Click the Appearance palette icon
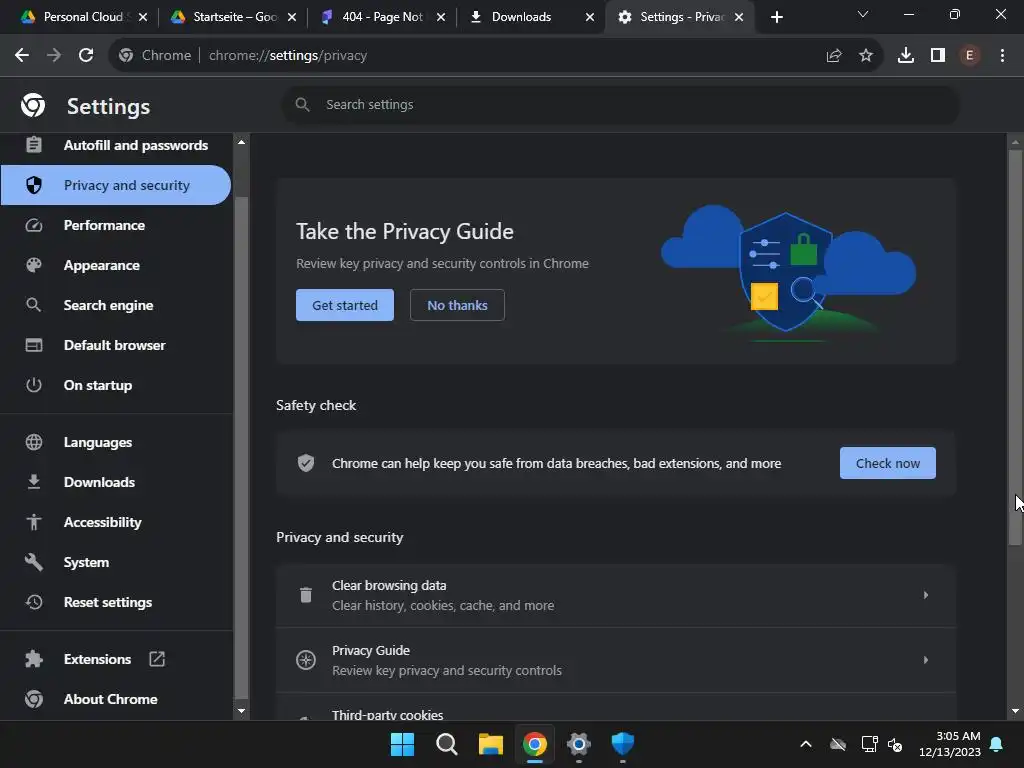Viewport: 1024px width, 768px height. tap(34, 265)
